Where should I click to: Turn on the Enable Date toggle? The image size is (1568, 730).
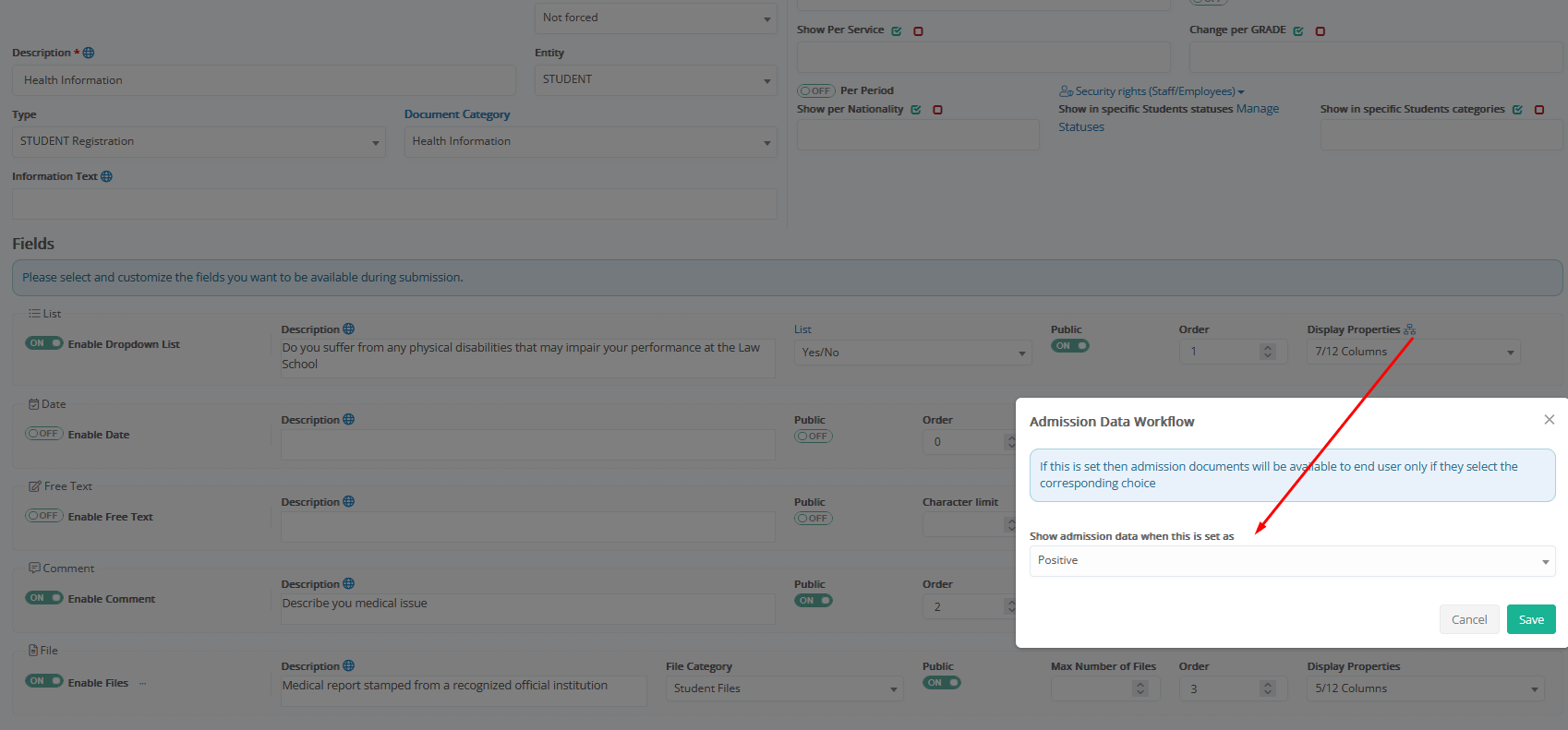click(43, 434)
